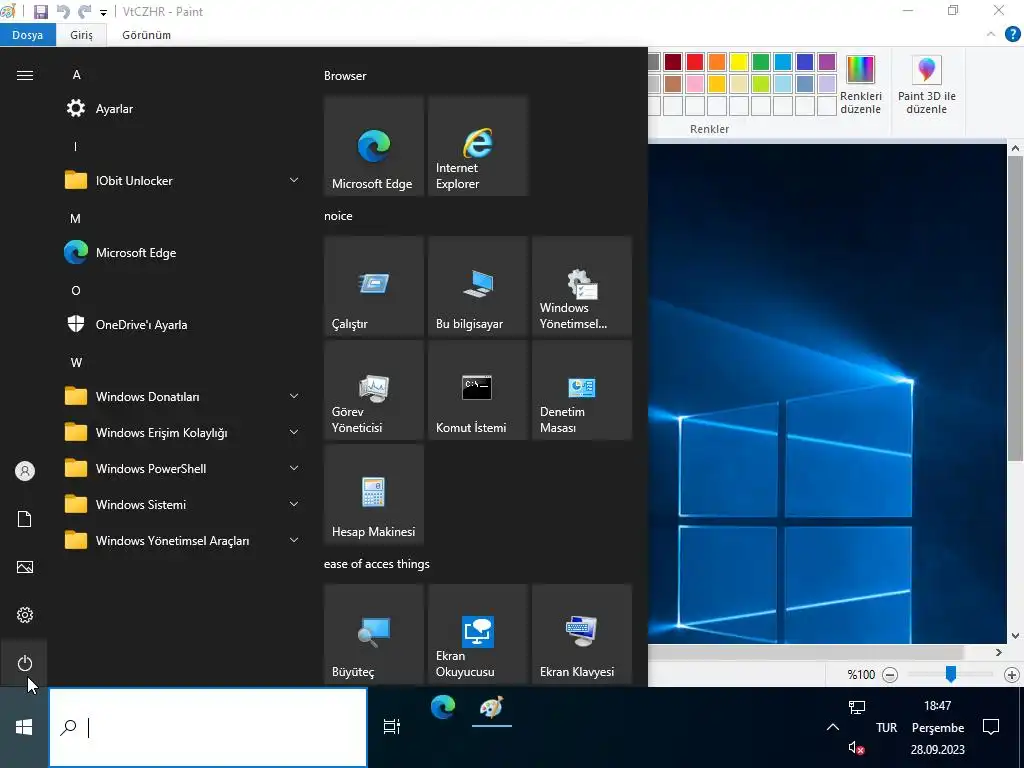Jump to letter A in app list
Viewport: 1024px width, 768px height.
[x=76, y=74]
